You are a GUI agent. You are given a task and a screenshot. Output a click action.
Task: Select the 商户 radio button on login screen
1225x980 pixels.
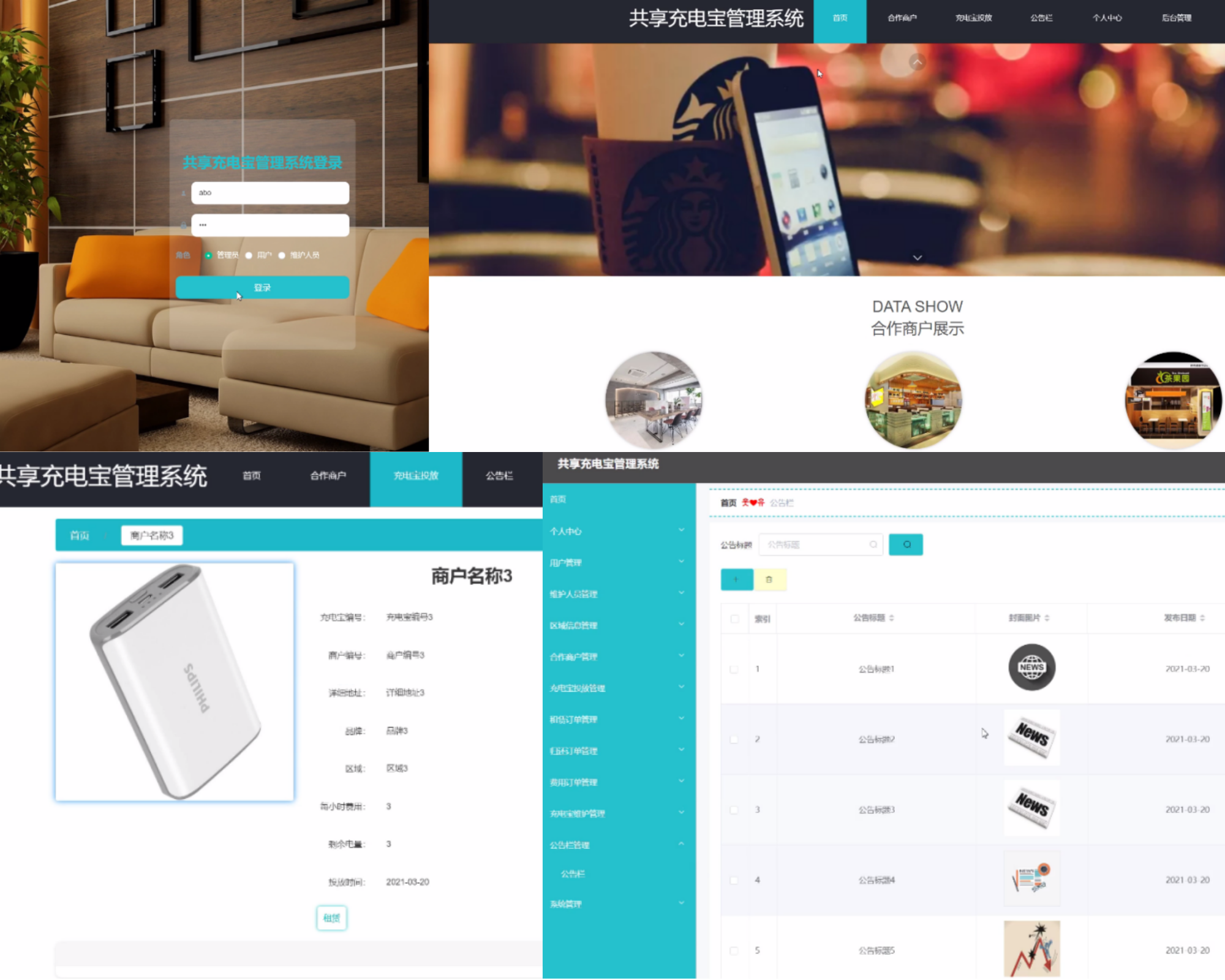(248, 255)
